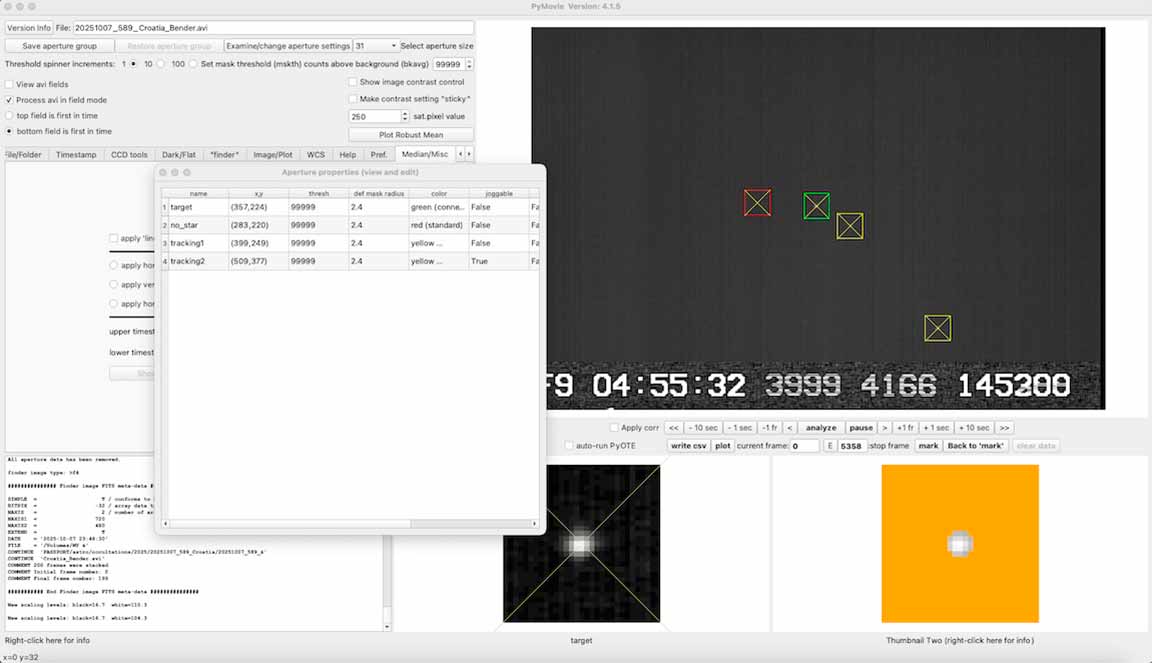Adjust the sat.pixel value stepper
This screenshot has width=1152, height=663.
(x=405, y=117)
